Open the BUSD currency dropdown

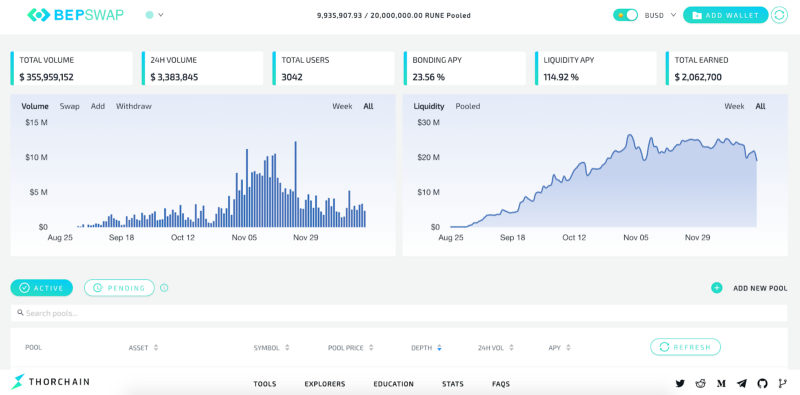pyautogui.click(x=660, y=15)
